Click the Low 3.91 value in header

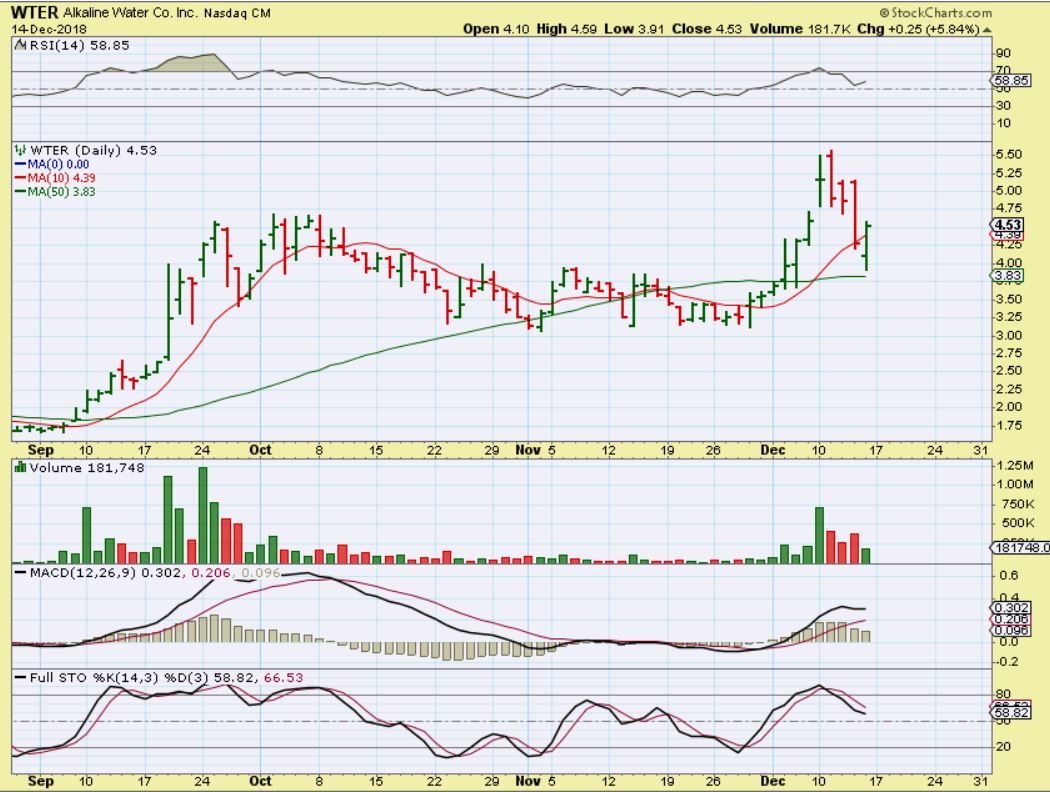(x=635, y=29)
